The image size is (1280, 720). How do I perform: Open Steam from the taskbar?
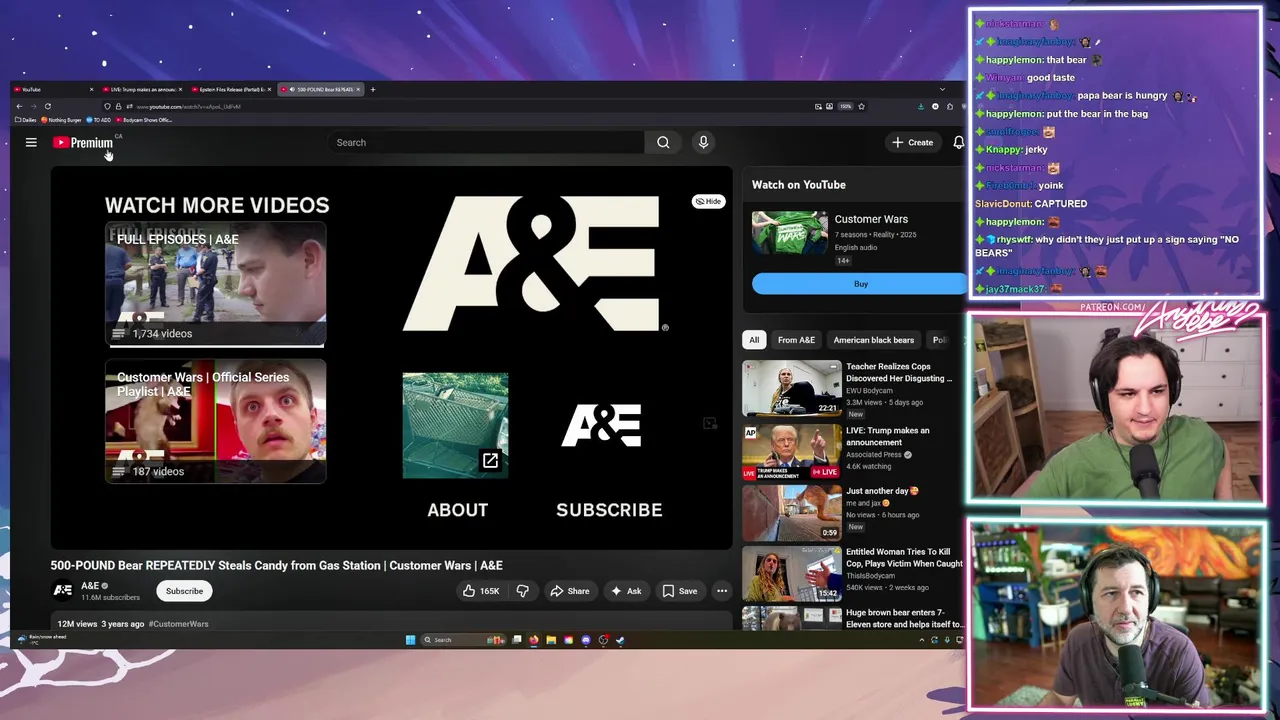click(x=620, y=640)
